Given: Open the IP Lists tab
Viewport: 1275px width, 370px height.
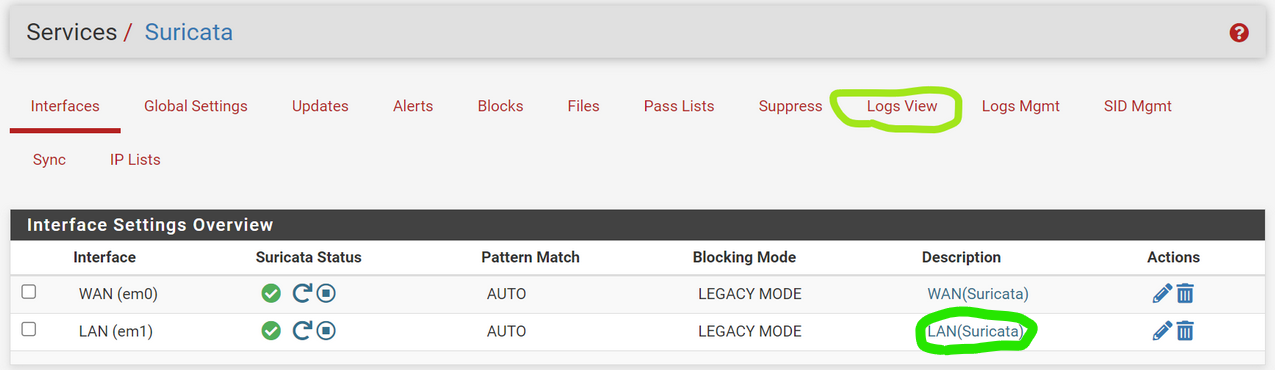Looking at the screenshot, I should click(x=135, y=160).
